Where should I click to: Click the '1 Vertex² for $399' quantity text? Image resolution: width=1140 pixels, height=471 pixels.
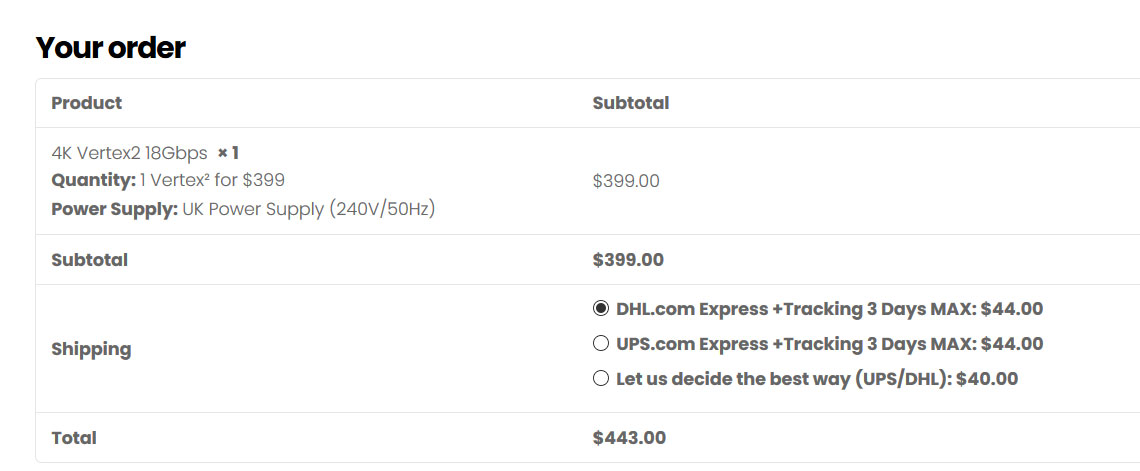click(x=212, y=180)
